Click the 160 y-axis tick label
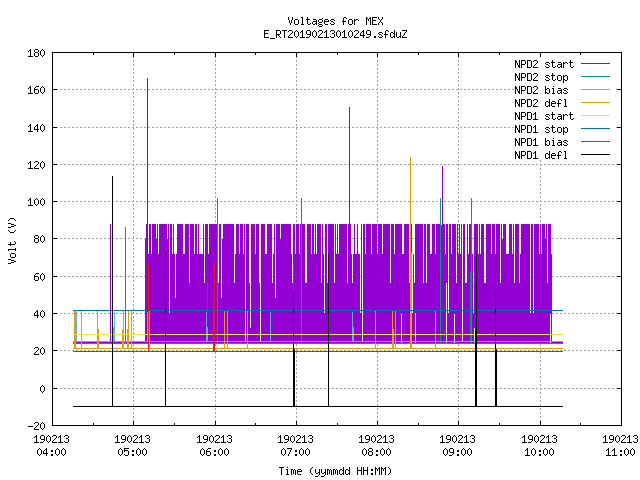 36,90
